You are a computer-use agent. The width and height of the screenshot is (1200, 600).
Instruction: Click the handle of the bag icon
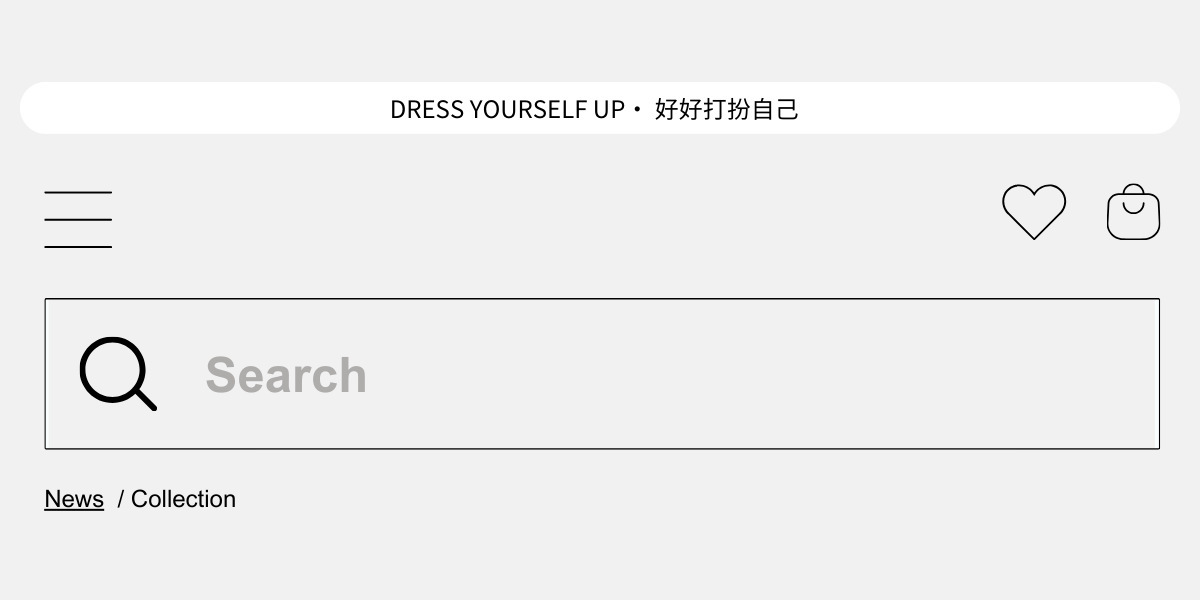click(1133, 191)
